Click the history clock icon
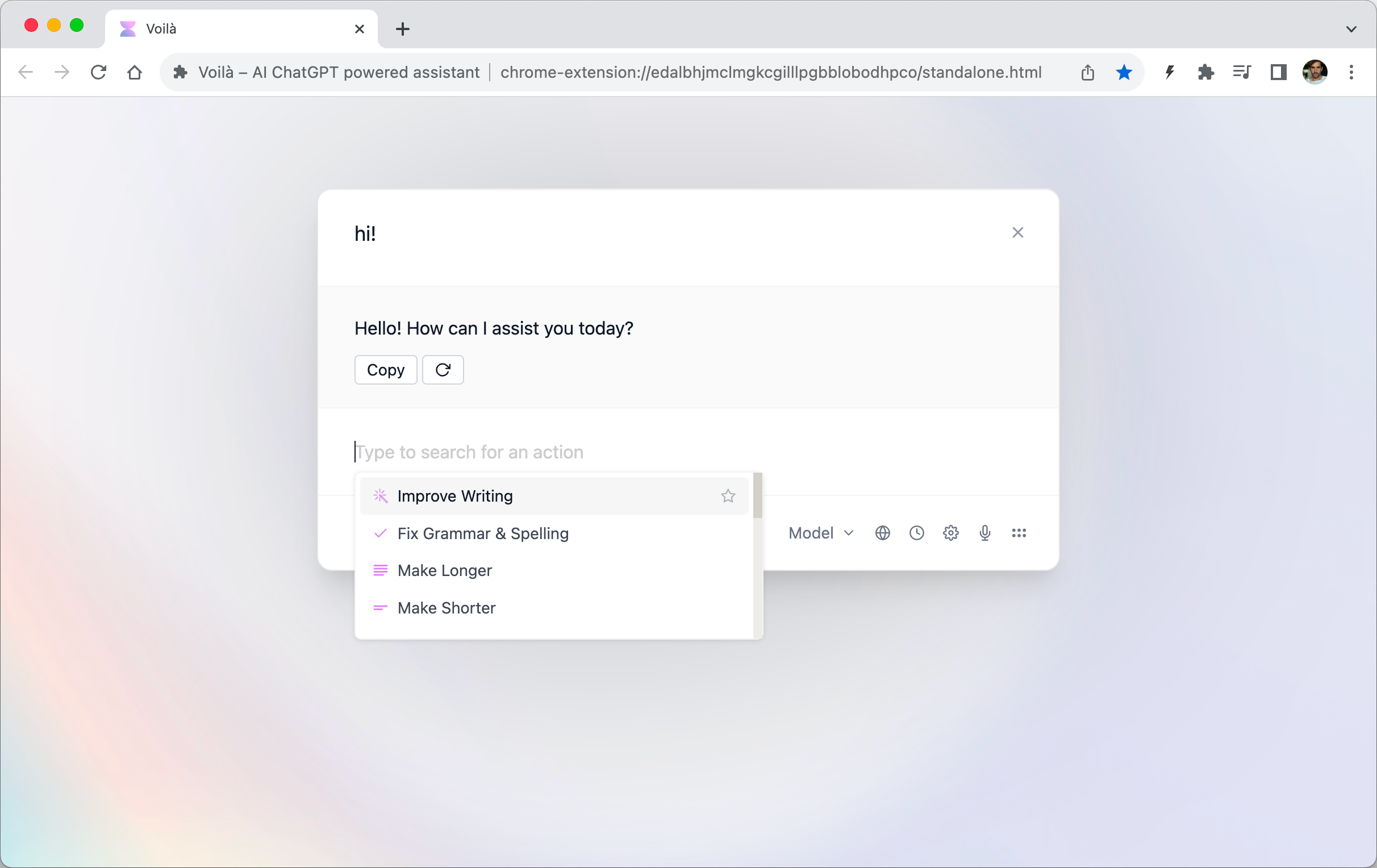Viewport: 1377px width, 868px height. [916, 533]
